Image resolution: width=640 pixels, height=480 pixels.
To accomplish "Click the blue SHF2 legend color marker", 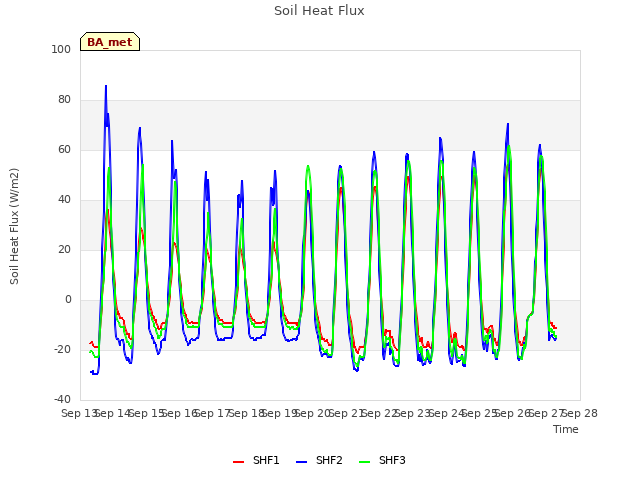I will coord(301,462).
